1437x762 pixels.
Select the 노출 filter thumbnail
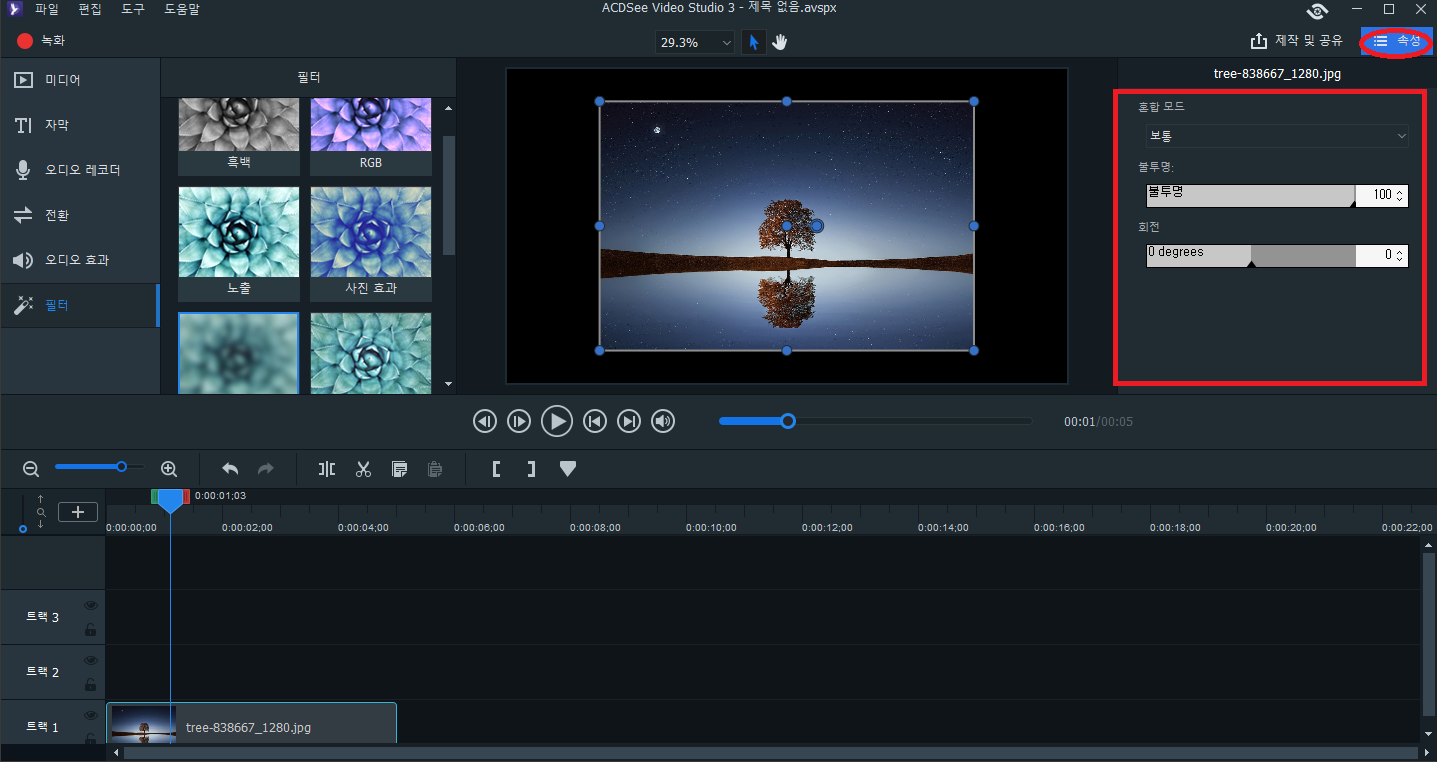[239, 243]
